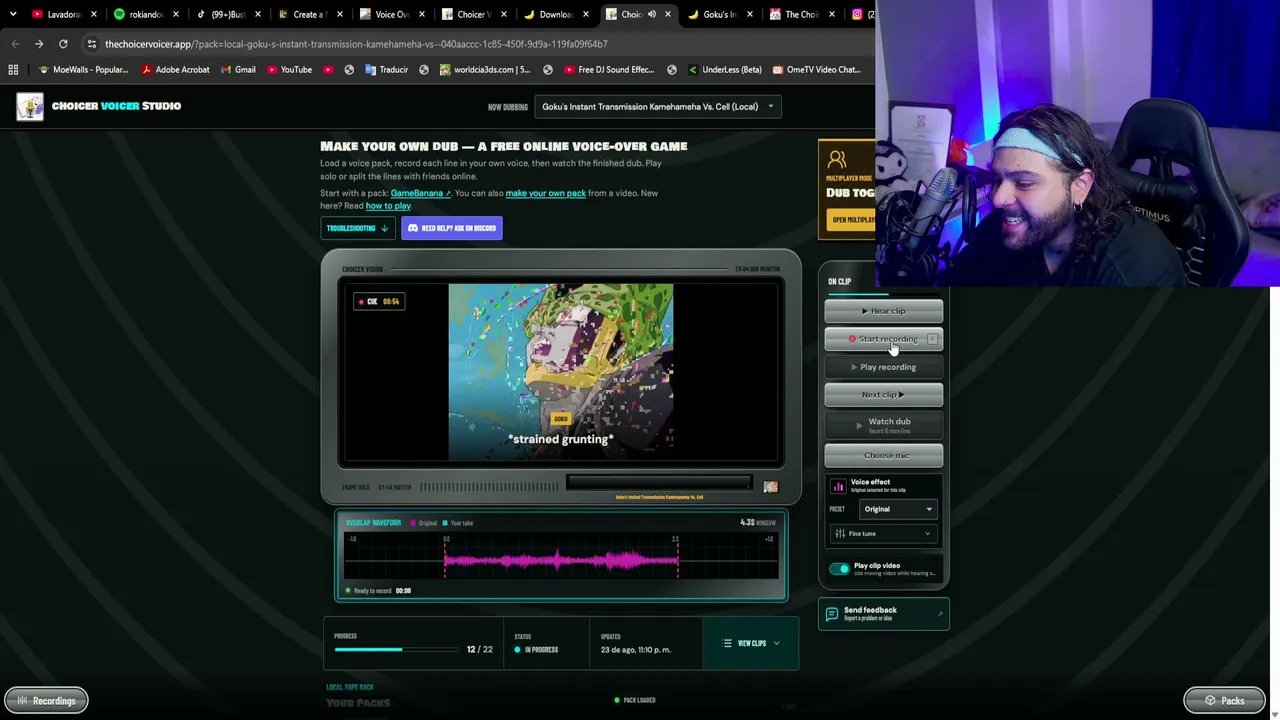This screenshot has width=1280, height=720.
Task: Click Start recording
Action: pyautogui.click(x=884, y=339)
